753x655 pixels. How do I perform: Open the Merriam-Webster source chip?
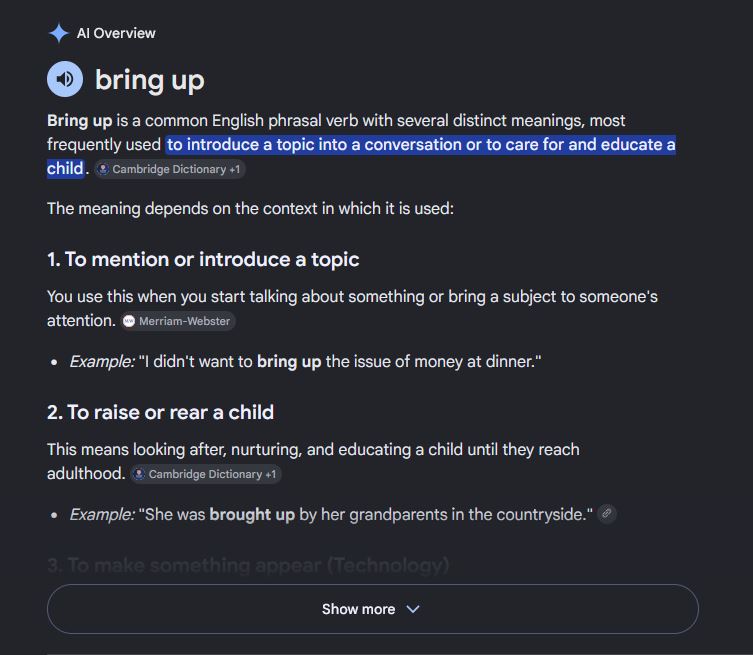click(x=178, y=321)
